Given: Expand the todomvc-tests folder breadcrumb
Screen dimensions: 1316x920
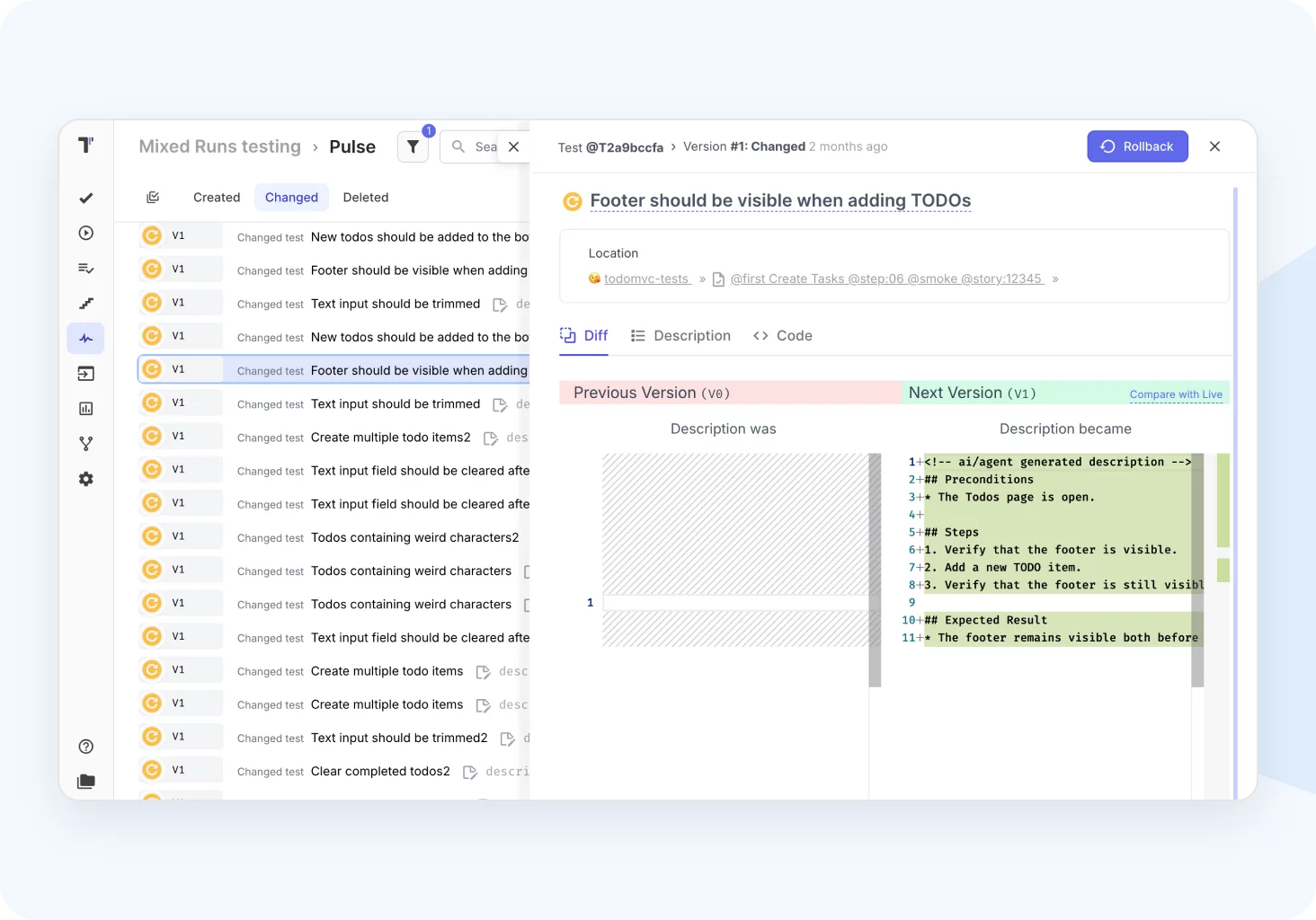Looking at the screenshot, I should click(x=645, y=279).
